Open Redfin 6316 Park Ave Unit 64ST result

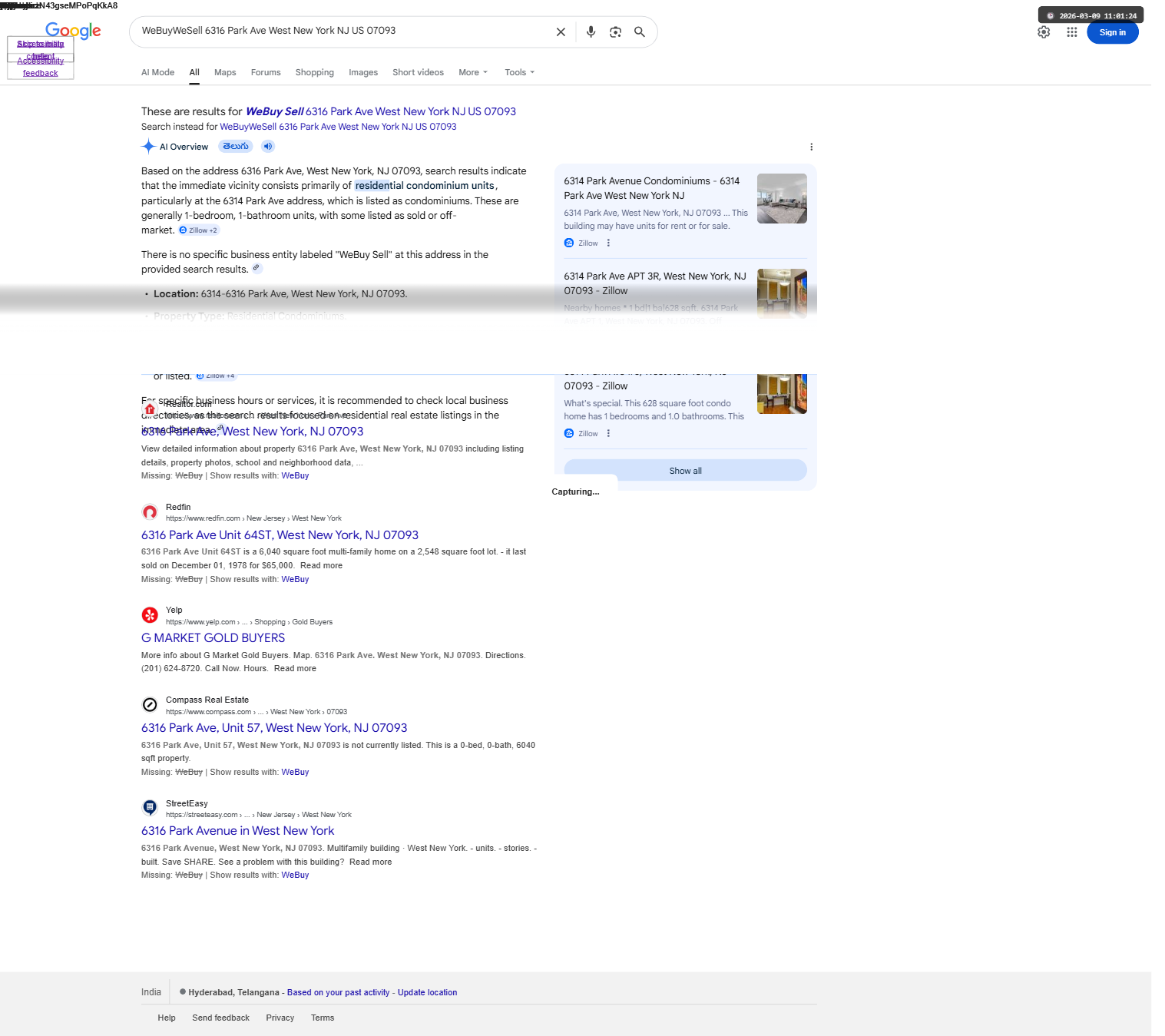280,535
